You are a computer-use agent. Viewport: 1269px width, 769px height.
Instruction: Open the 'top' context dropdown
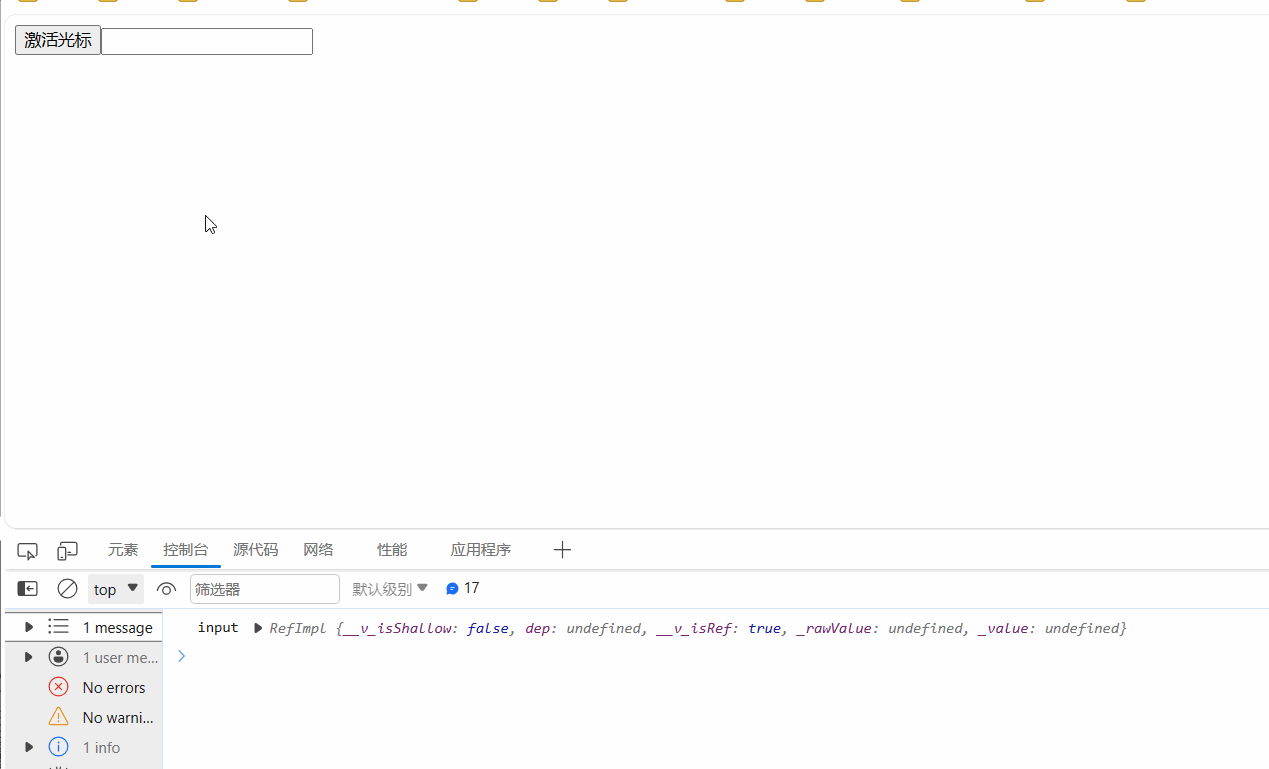click(114, 588)
